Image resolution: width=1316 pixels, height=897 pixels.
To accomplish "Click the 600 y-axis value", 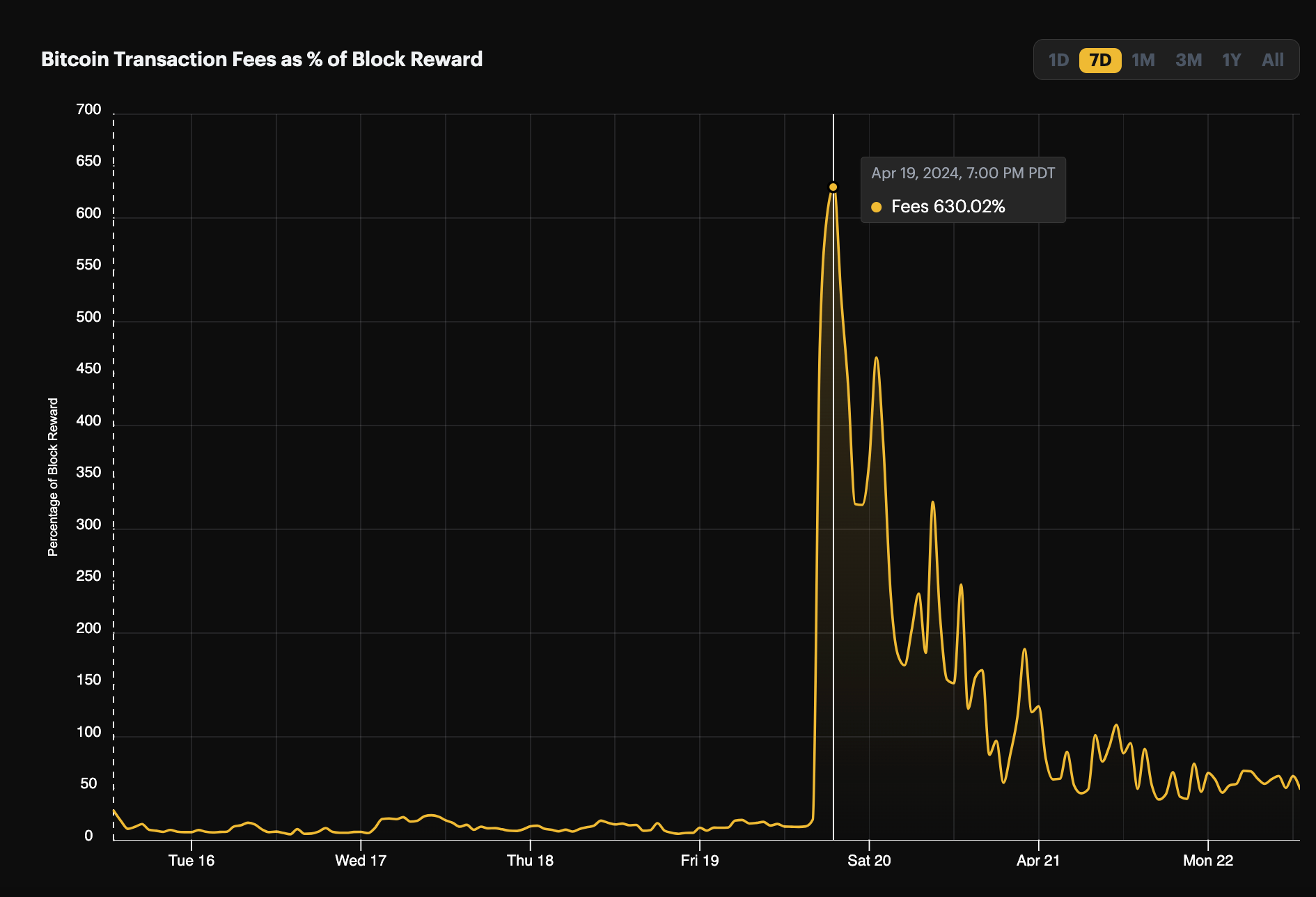I will pos(88,213).
